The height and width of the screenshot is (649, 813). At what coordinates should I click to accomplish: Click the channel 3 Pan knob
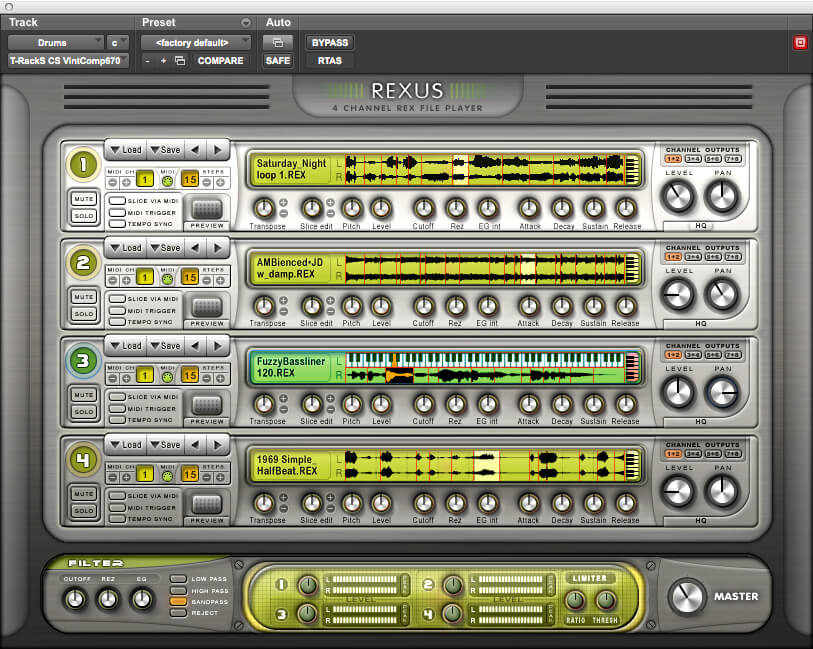pyautogui.click(x=722, y=392)
